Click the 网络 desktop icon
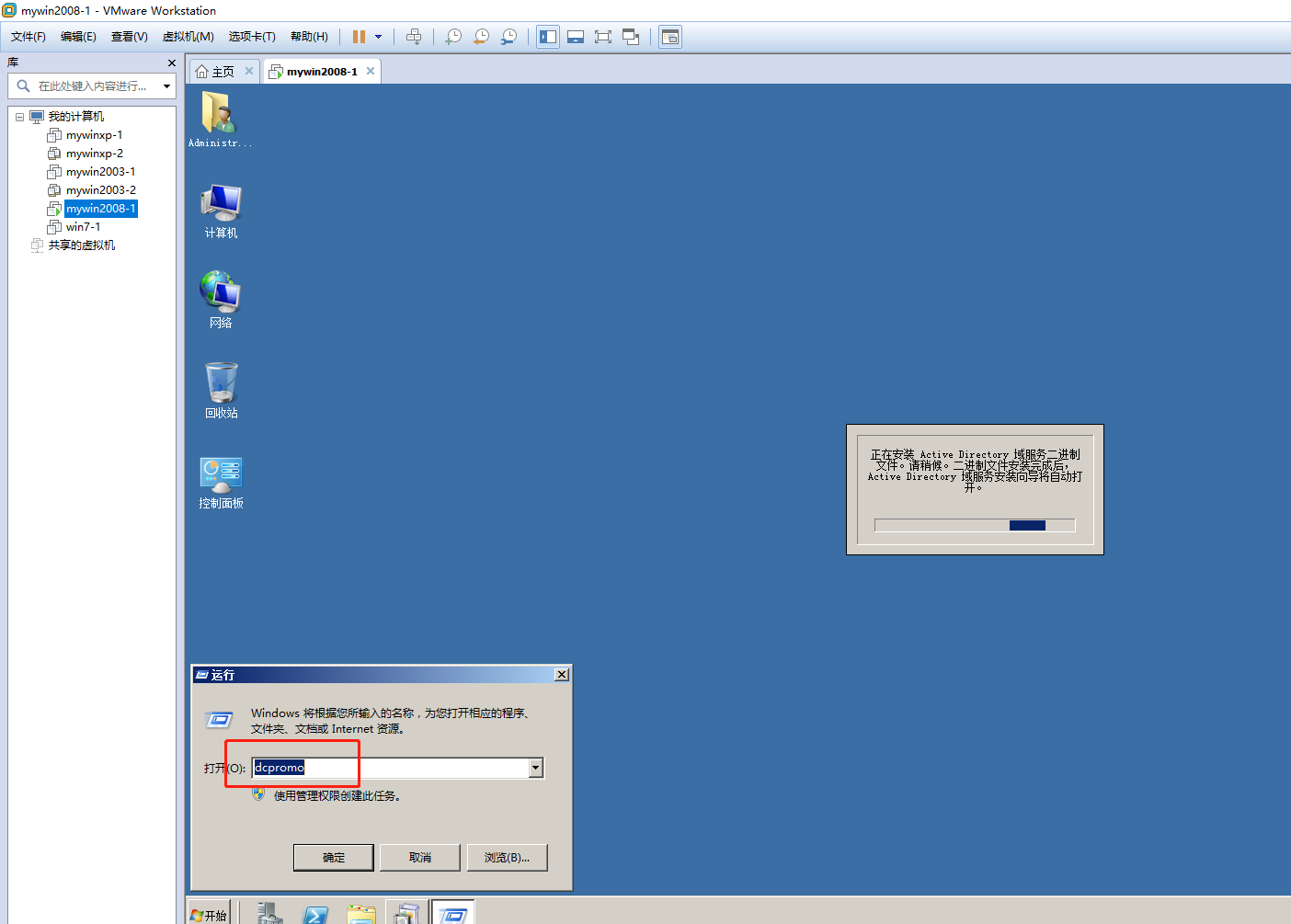The width and height of the screenshot is (1291, 924). (221, 300)
